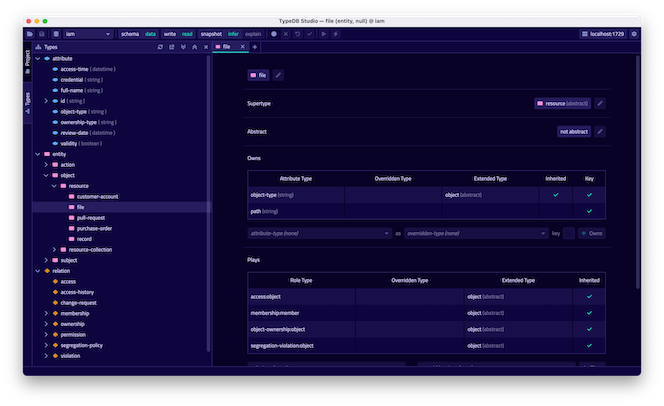Switch to write transaction mode
664x406 pixels.
click(169, 34)
